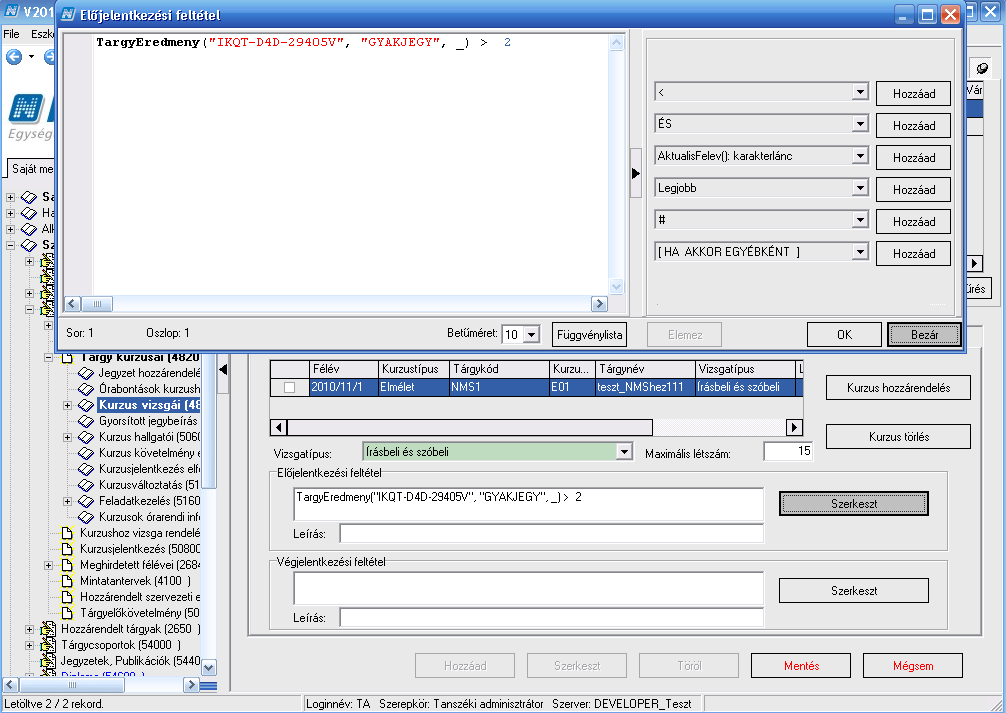Open the '#' dropdown
This screenshot has height=713, width=1006.
pyautogui.click(x=860, y=220)
